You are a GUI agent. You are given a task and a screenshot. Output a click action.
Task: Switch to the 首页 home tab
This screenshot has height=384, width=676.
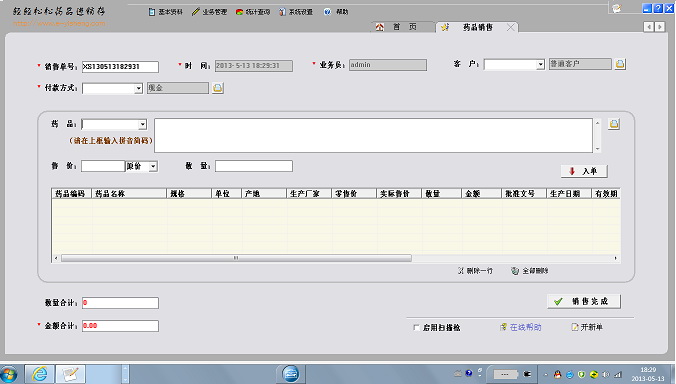[397, 27]
